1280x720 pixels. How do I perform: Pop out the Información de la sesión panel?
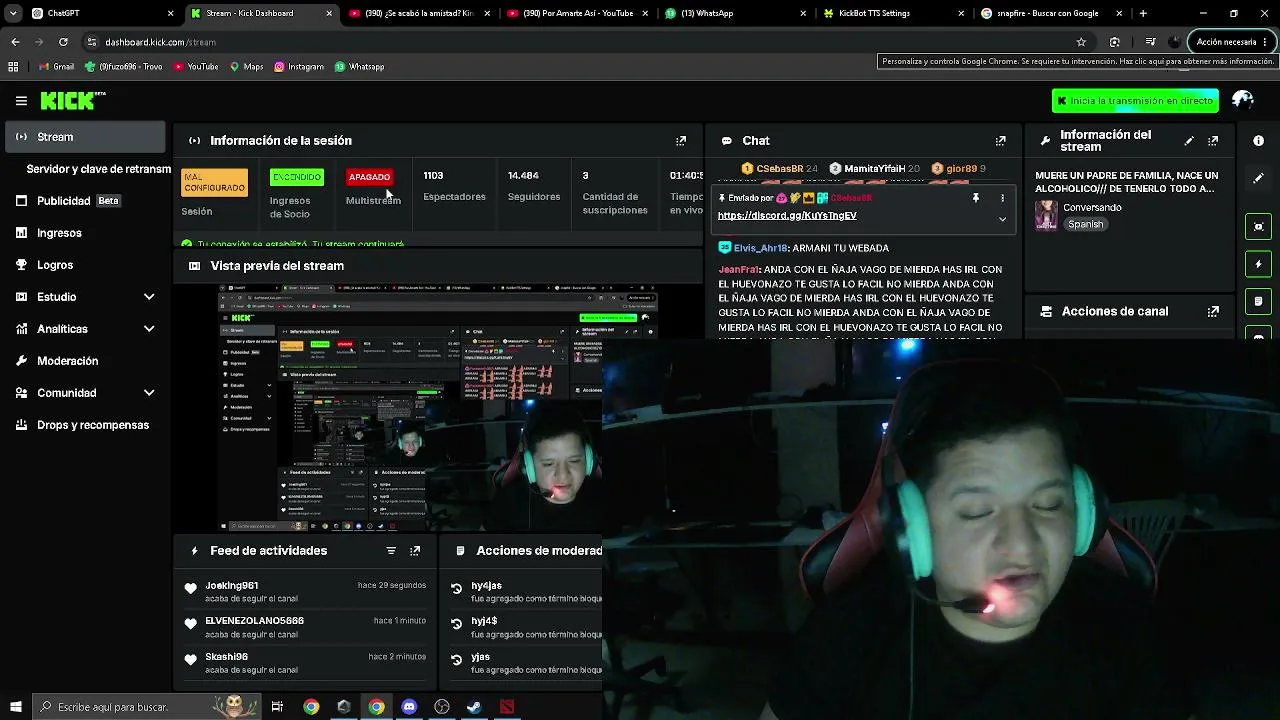point(681,141)
